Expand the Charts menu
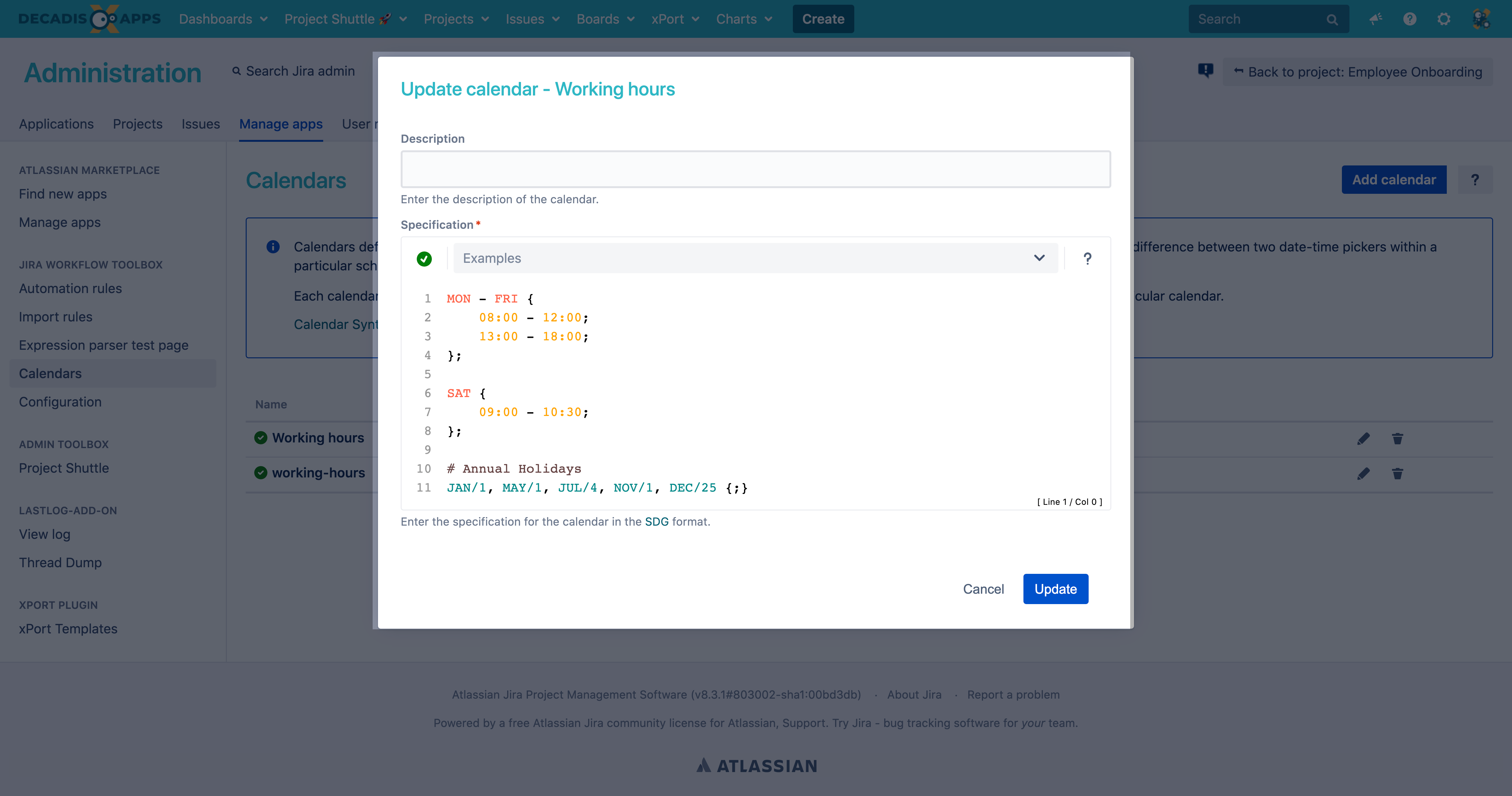 click(x=744, y=19)
